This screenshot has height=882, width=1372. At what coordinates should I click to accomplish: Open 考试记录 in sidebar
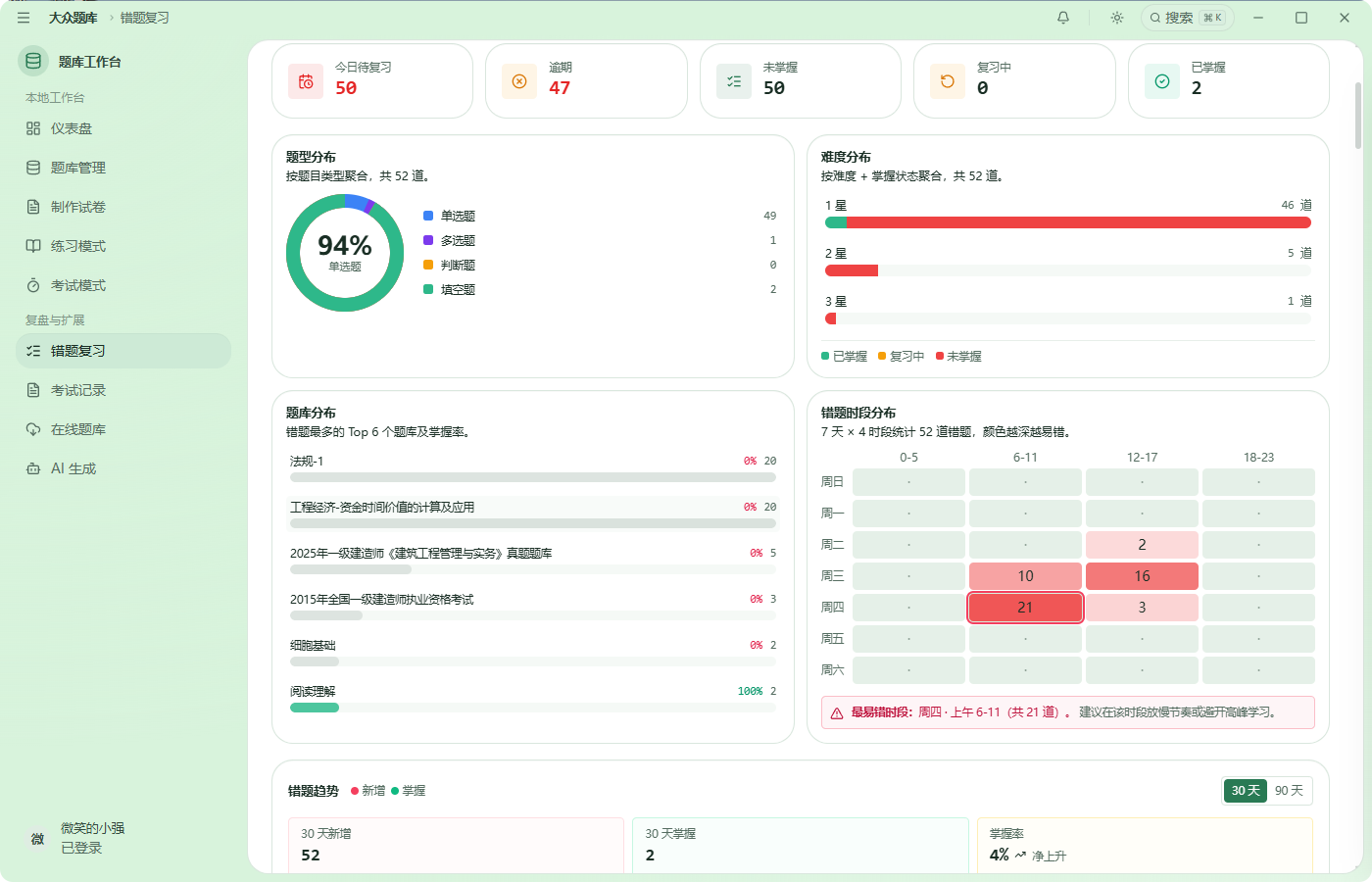coord(123,390)
